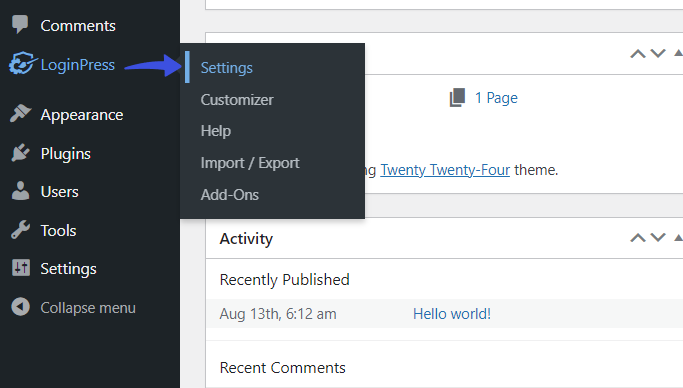Open the Appearance menu

click(x=82, y=115)
